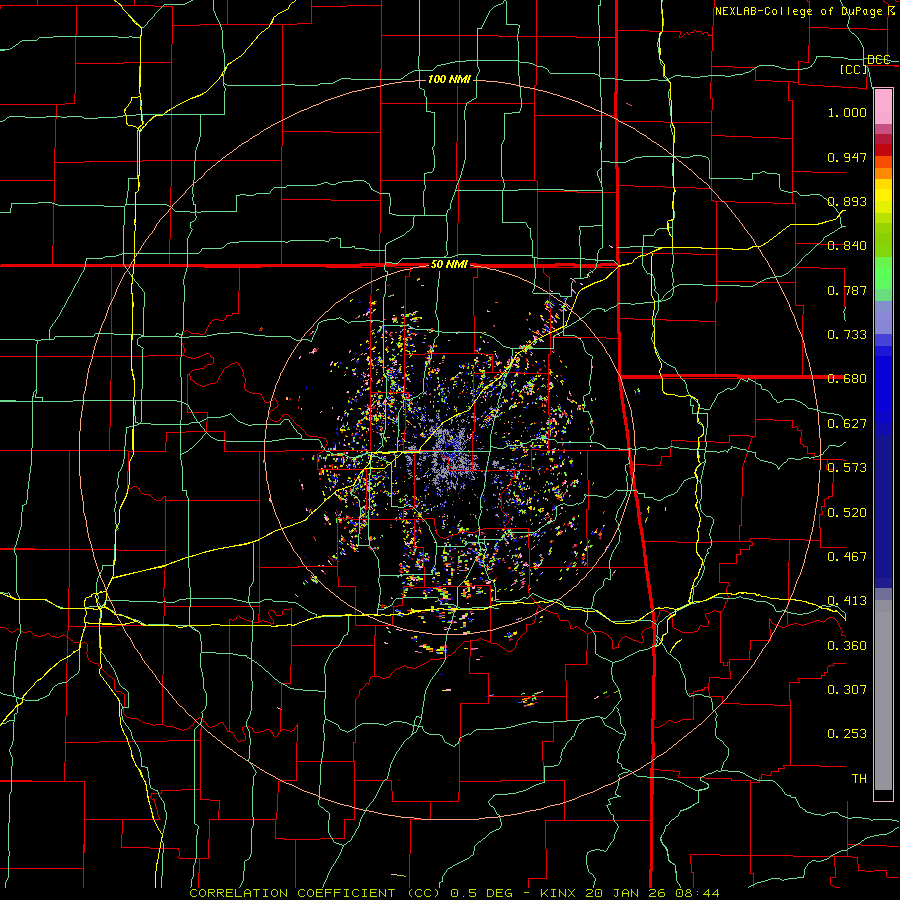
Task: Click the TH threshold label on scale
Action: click(x=859, y=779)
